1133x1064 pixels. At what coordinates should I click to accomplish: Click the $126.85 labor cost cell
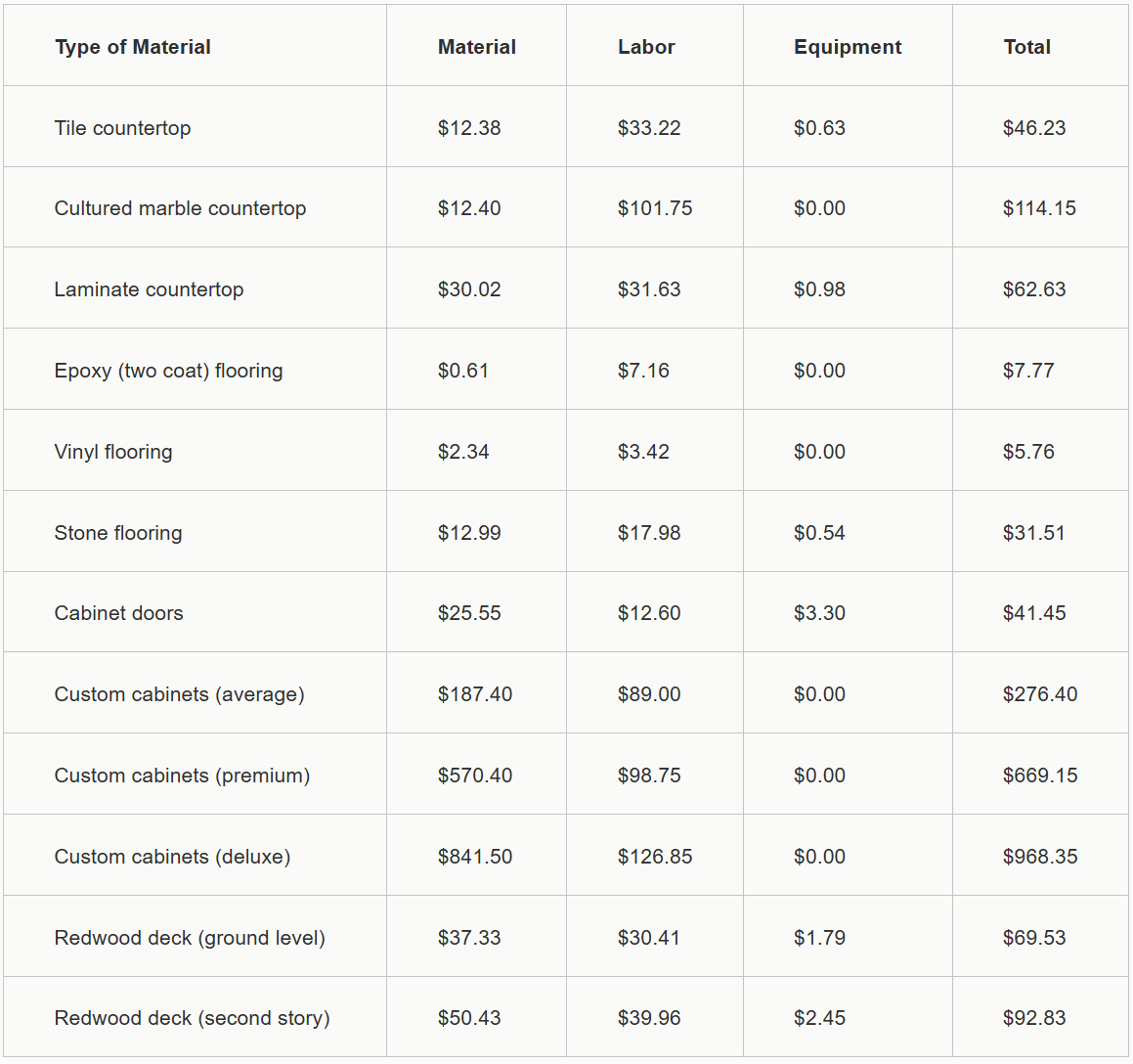click(655, 857)
